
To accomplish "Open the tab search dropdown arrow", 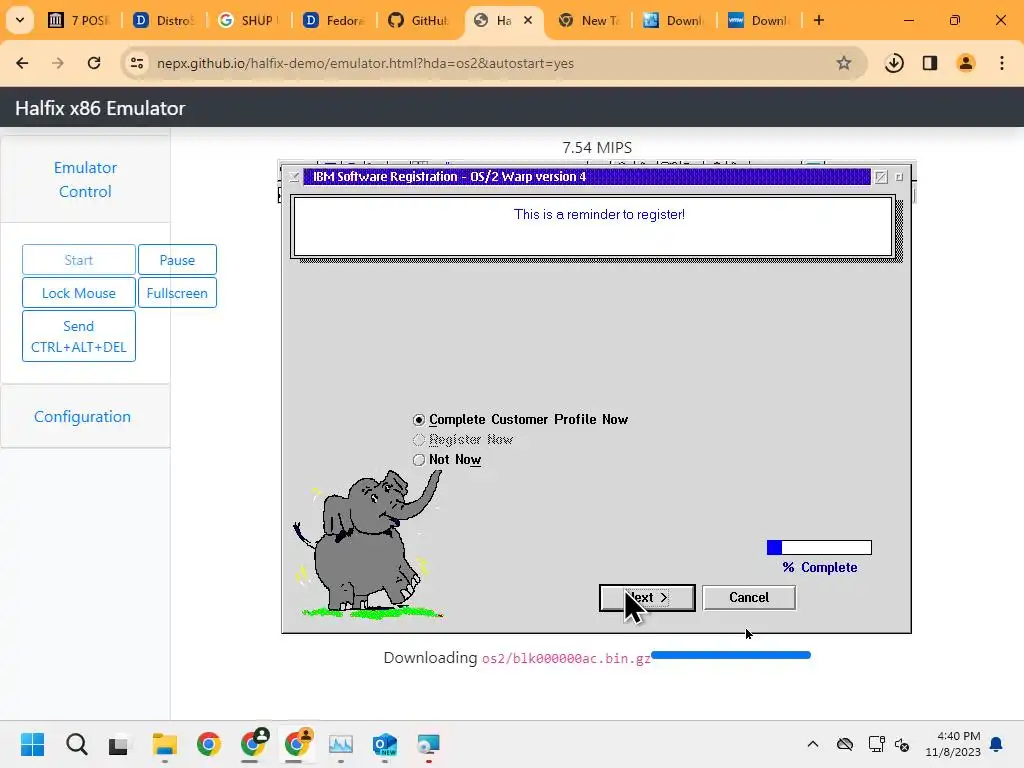I will click(x=20, y=20).
